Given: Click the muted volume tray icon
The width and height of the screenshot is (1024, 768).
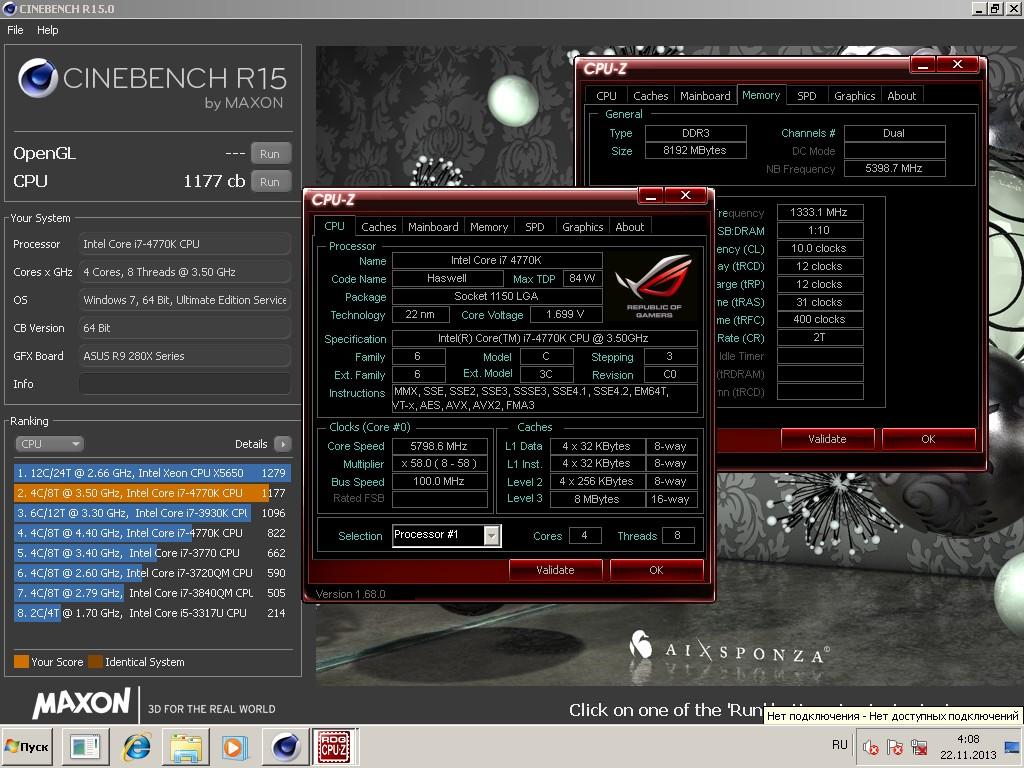Looking at the screenshot, I should pyautogui.click(x=870, y=747).
